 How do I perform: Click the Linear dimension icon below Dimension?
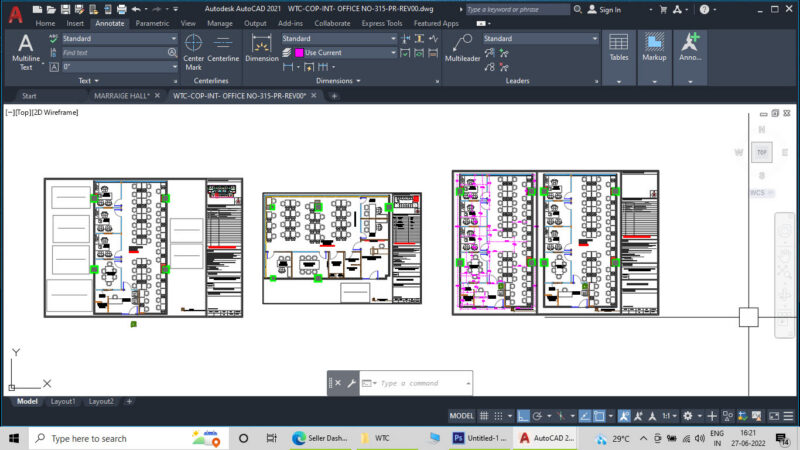[x=288, y=67]
